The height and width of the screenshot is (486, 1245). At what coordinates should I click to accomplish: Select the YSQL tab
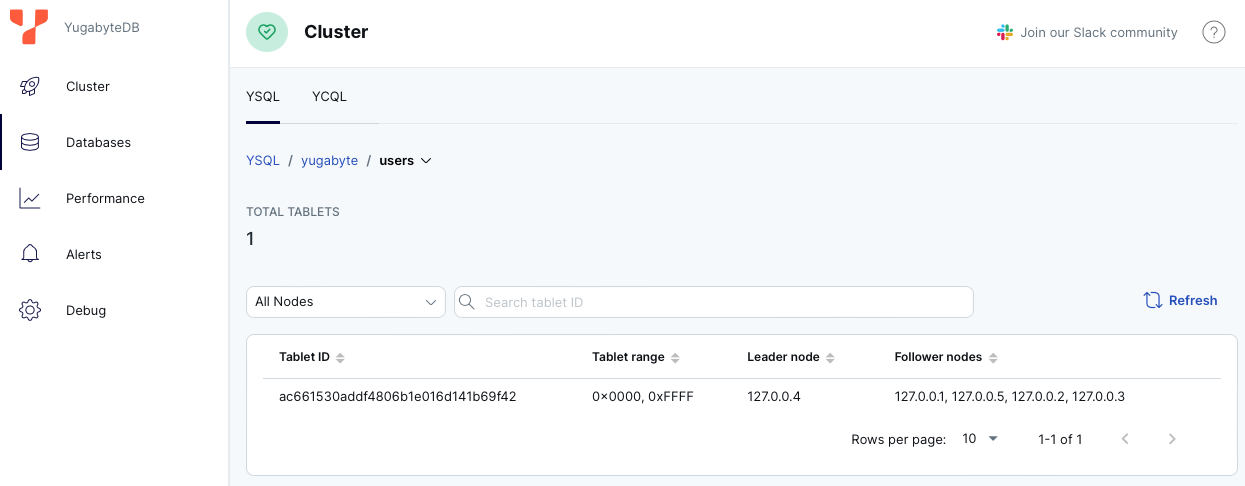[263, 97]
